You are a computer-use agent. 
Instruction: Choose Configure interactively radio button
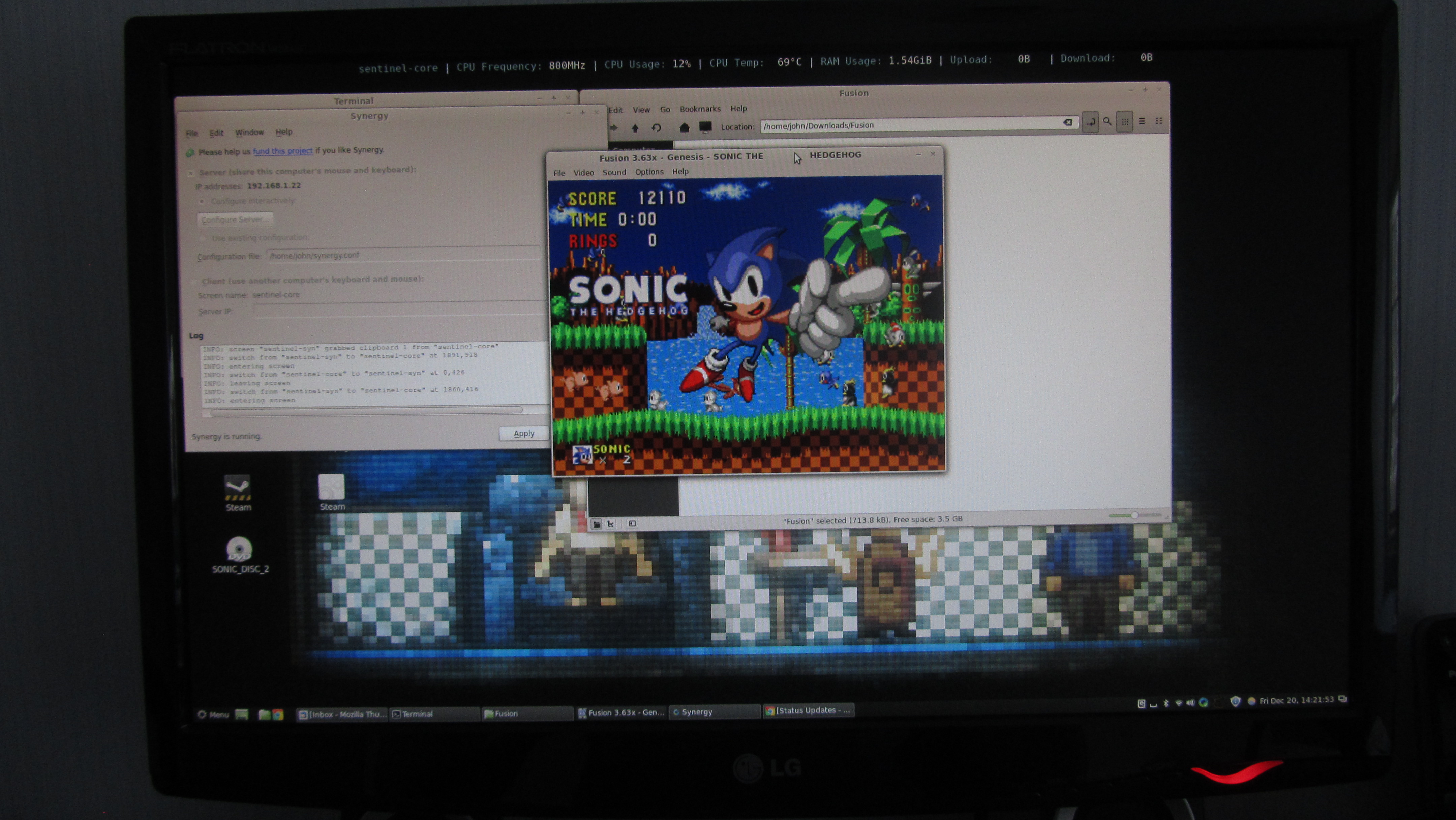[202, 202]
